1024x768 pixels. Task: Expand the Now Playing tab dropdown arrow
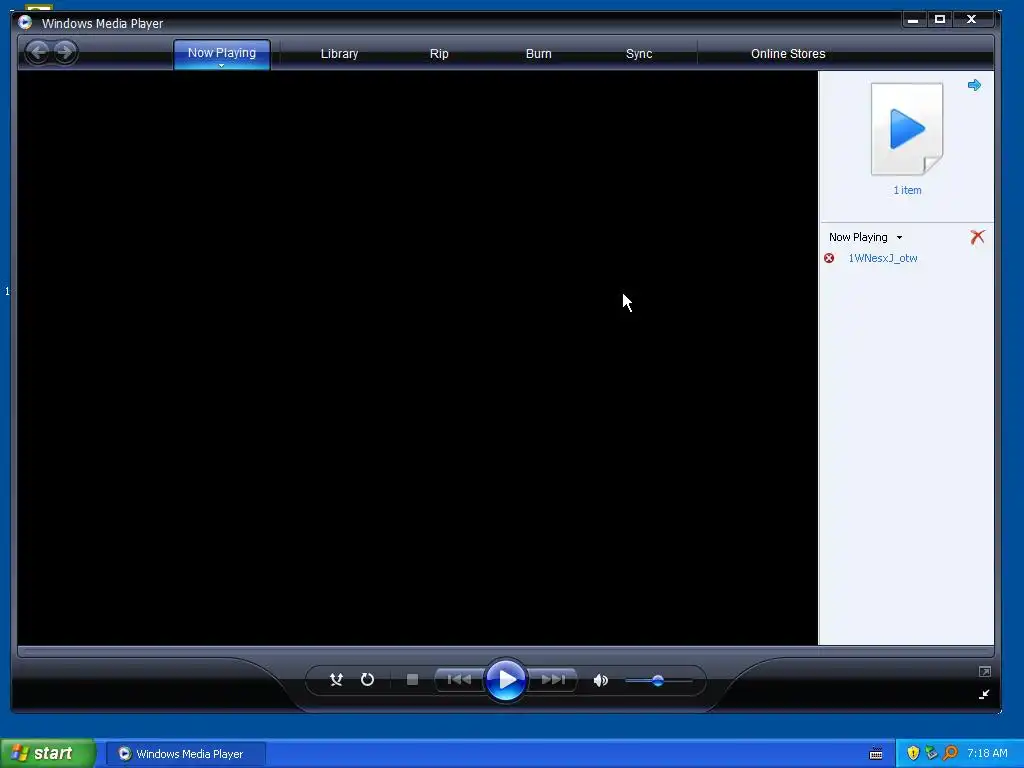tap(221, 65)
